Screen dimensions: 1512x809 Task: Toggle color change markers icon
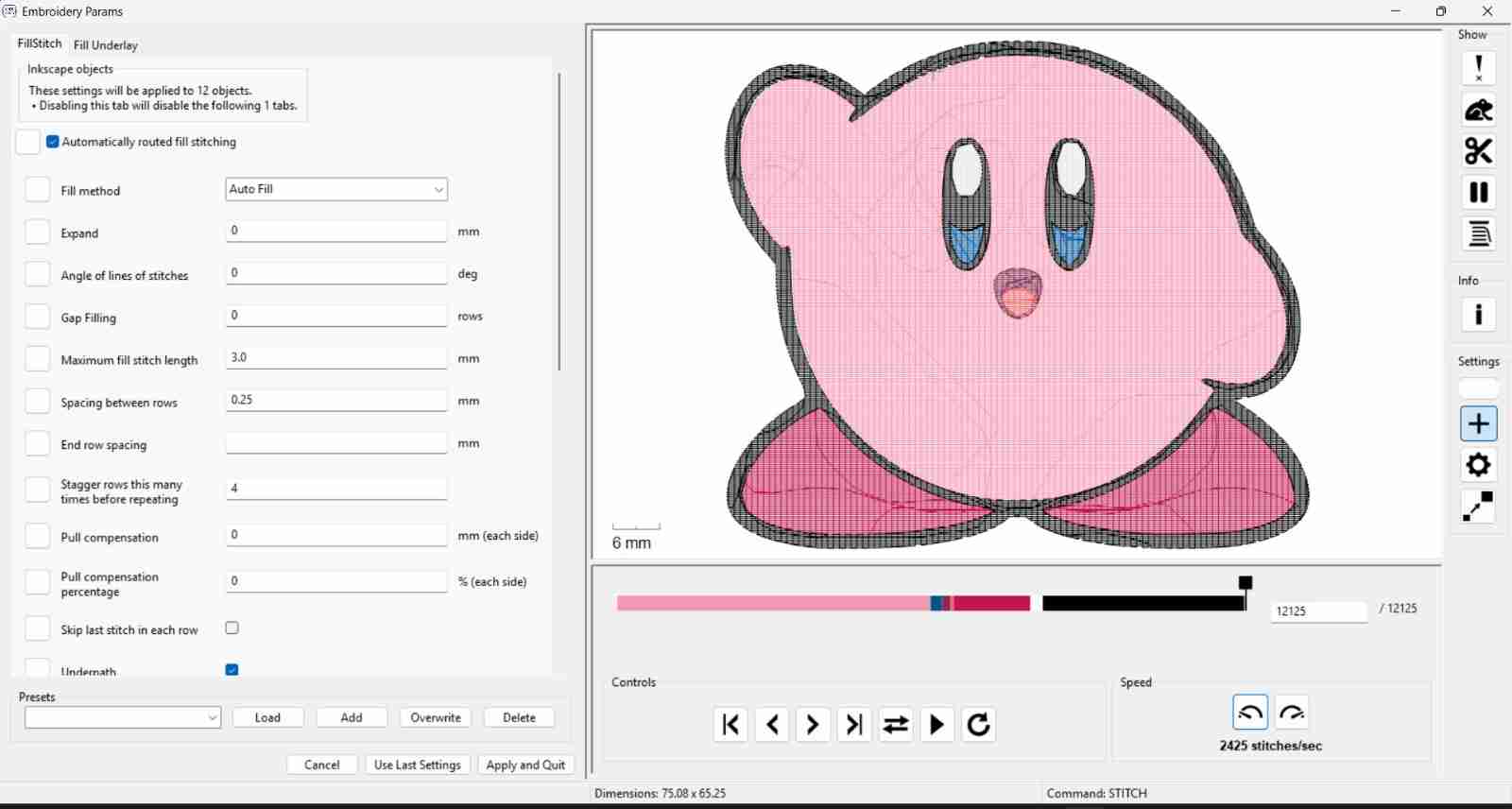tap(1479, 234)
